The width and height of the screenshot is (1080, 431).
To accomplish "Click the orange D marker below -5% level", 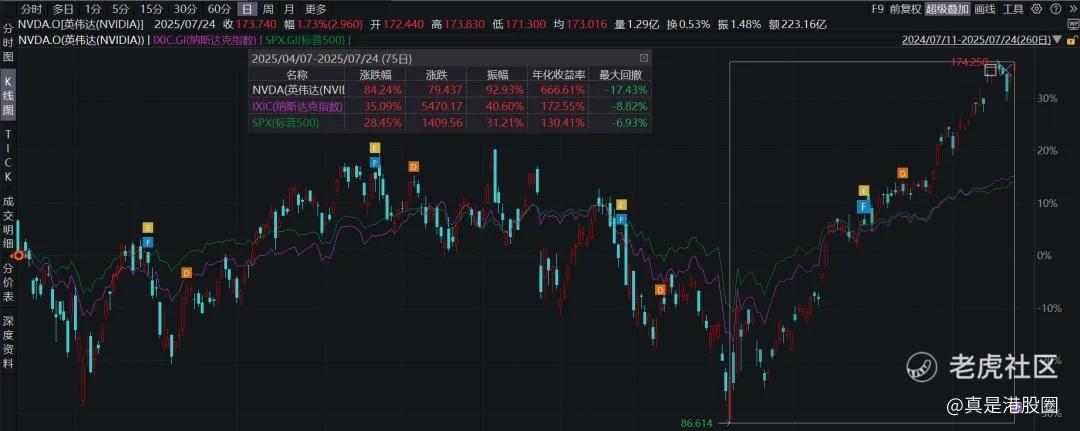I will tap(660, 290).
